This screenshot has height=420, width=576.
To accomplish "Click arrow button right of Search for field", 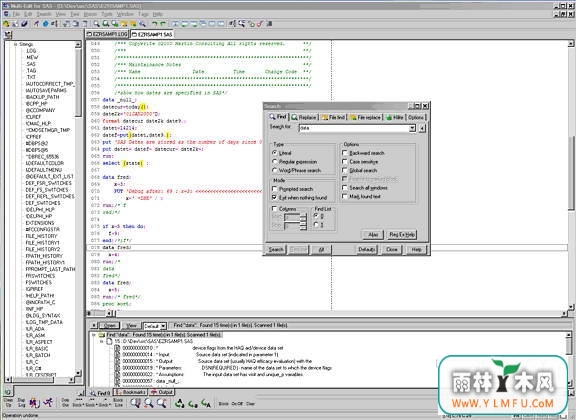I will [422, 128].
